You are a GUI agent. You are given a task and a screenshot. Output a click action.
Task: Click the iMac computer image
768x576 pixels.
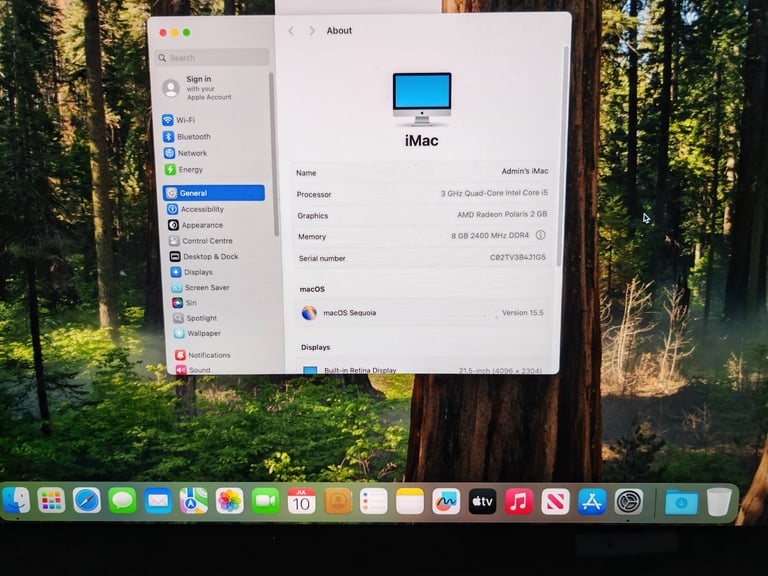click(422, 99)
